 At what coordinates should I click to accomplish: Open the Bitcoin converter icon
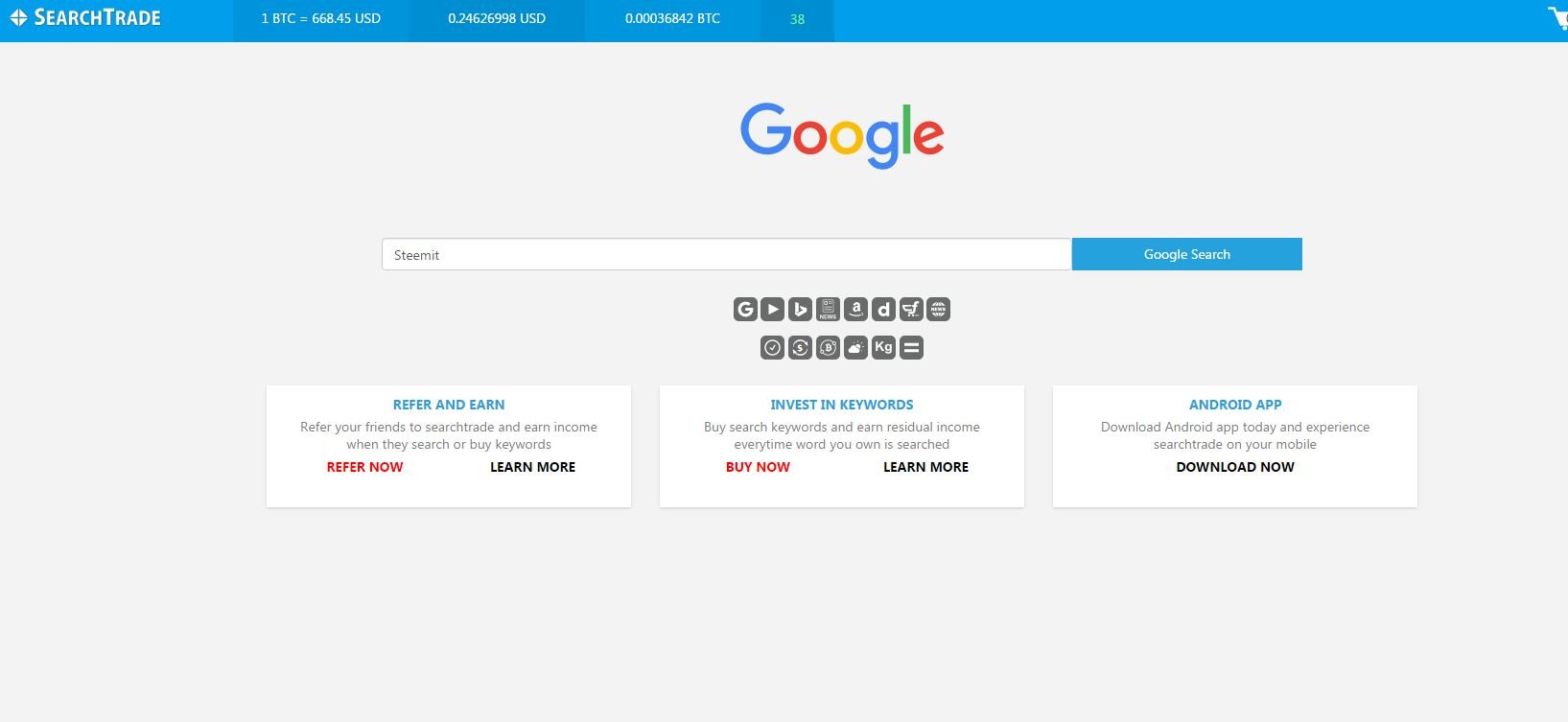point(829,347)
